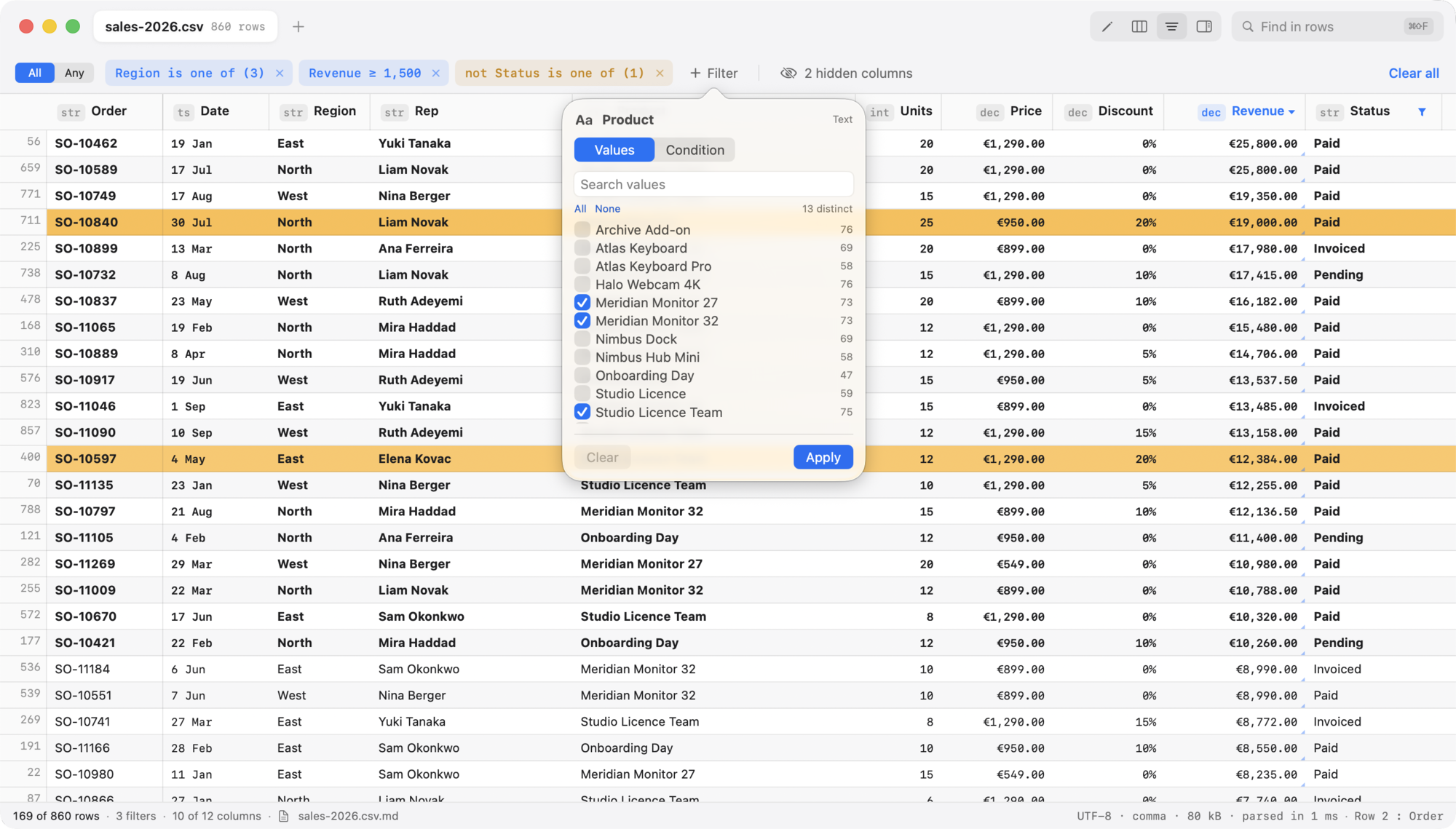Click the 2 hidden columns label

(858, 73)
